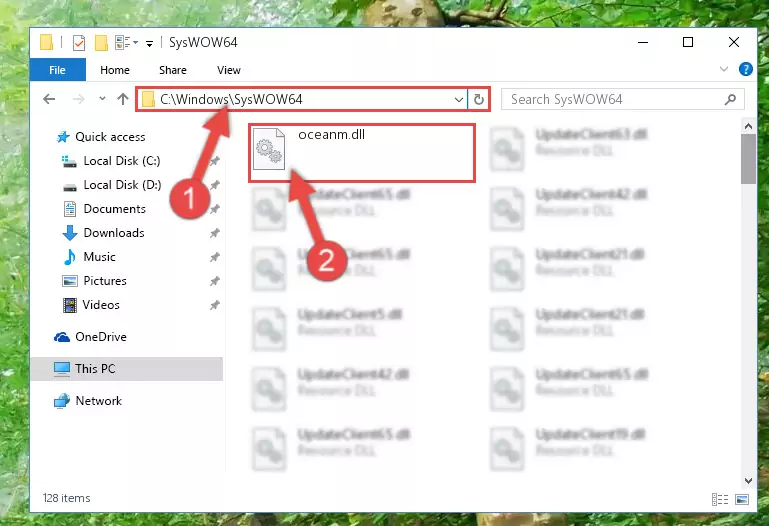Expand the address bar history dropdown
Screen dimensions: 769x526
[x=459, y=100]
